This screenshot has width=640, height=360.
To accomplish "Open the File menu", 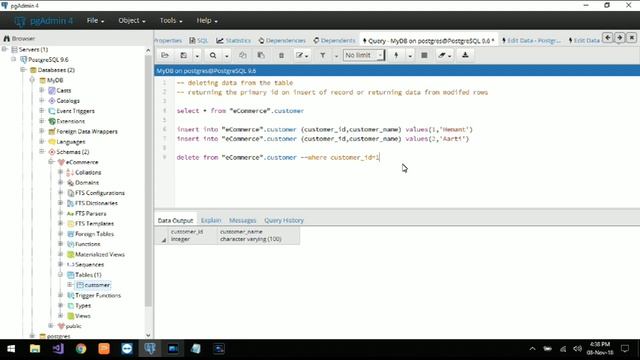I will click(95, 20).
